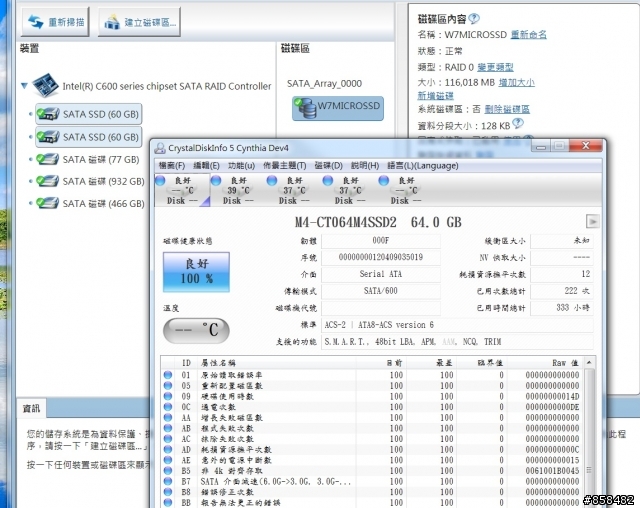Open the 佈景主題(T) menu

[x=284, y=166]
